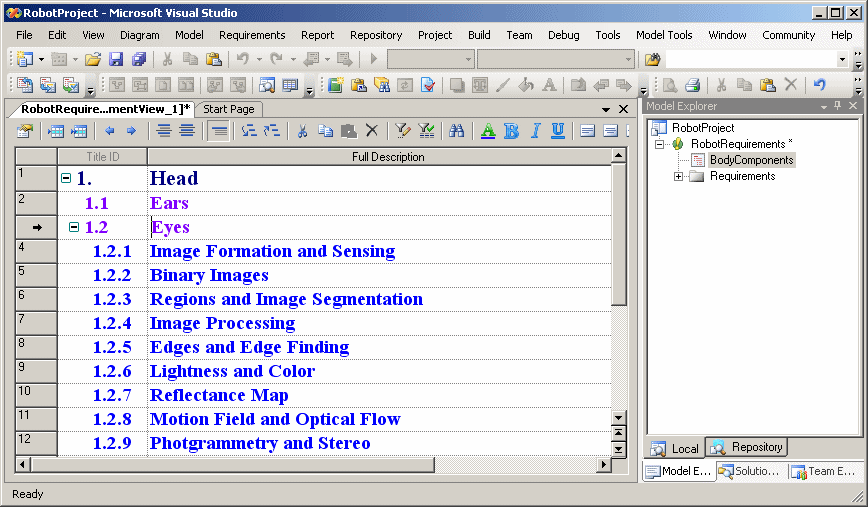868x507 pixels.
Task: Collapse the RobotRequirements tree node
Action: 659,144
